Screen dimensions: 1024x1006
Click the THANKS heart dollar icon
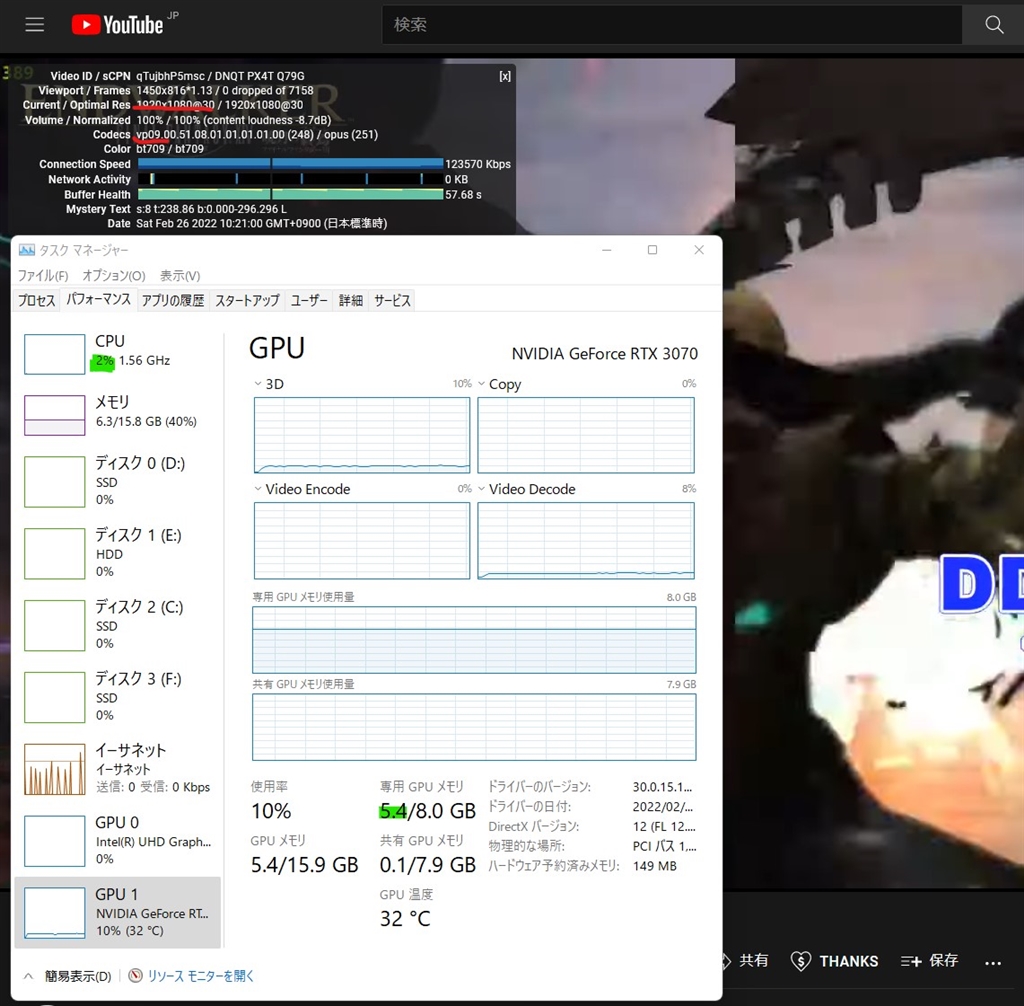click(801, 961)
